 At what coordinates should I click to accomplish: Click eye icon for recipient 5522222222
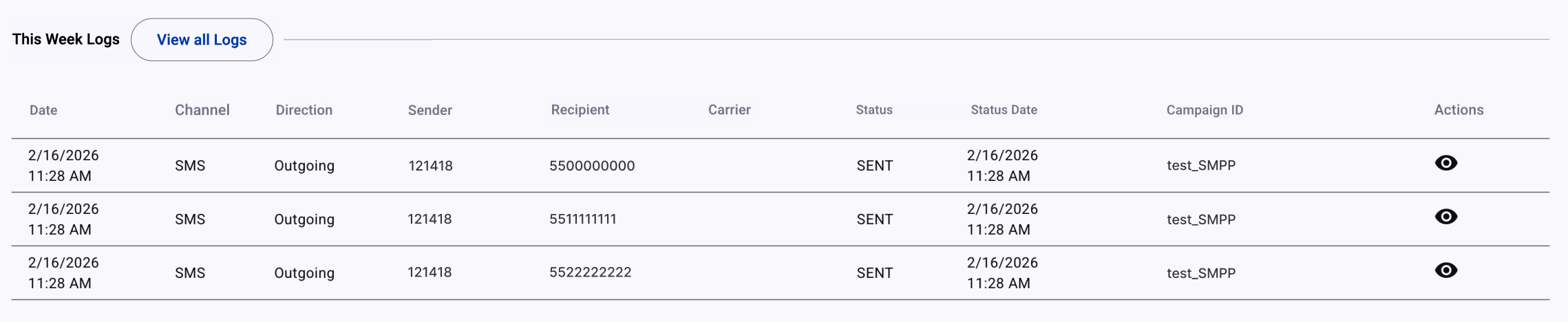(1445, 270)
